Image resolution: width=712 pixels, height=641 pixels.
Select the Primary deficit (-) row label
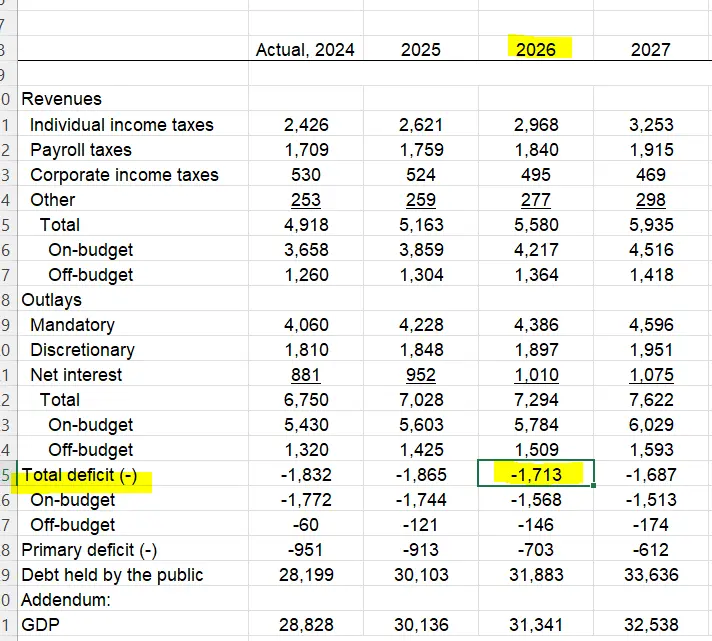(90, 550)
